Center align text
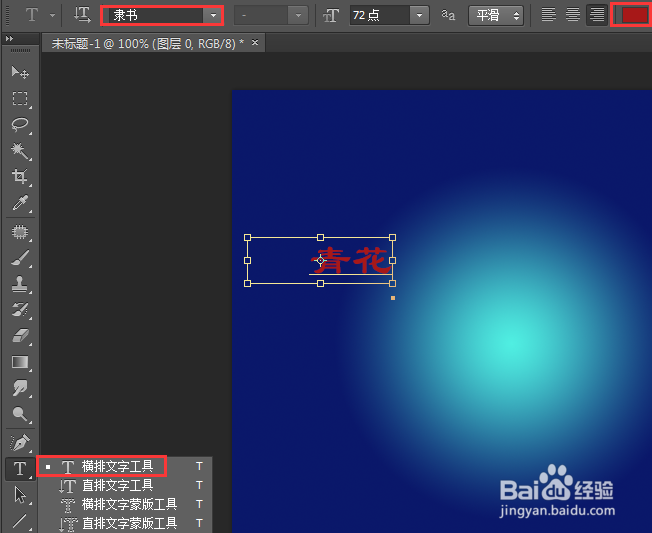652x533 pixels. point(573,15)
